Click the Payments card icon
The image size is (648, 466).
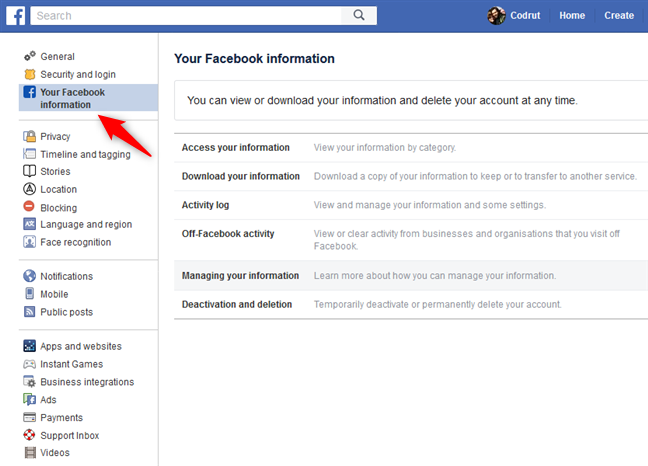29,417
